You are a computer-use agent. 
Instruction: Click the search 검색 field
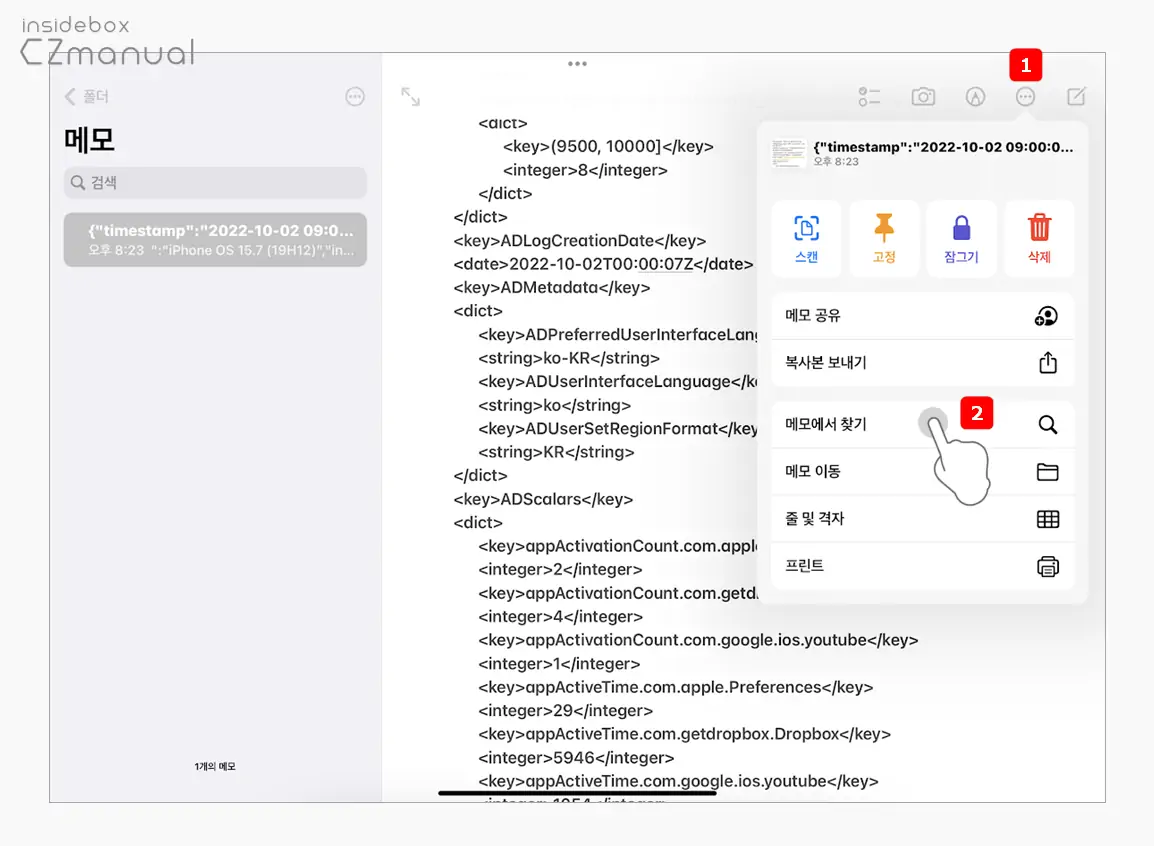[215, 182]
